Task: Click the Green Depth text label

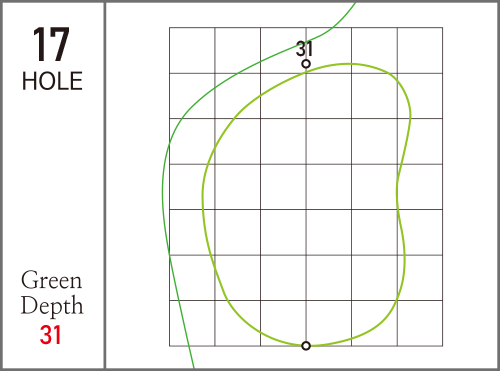Action: 52,293
